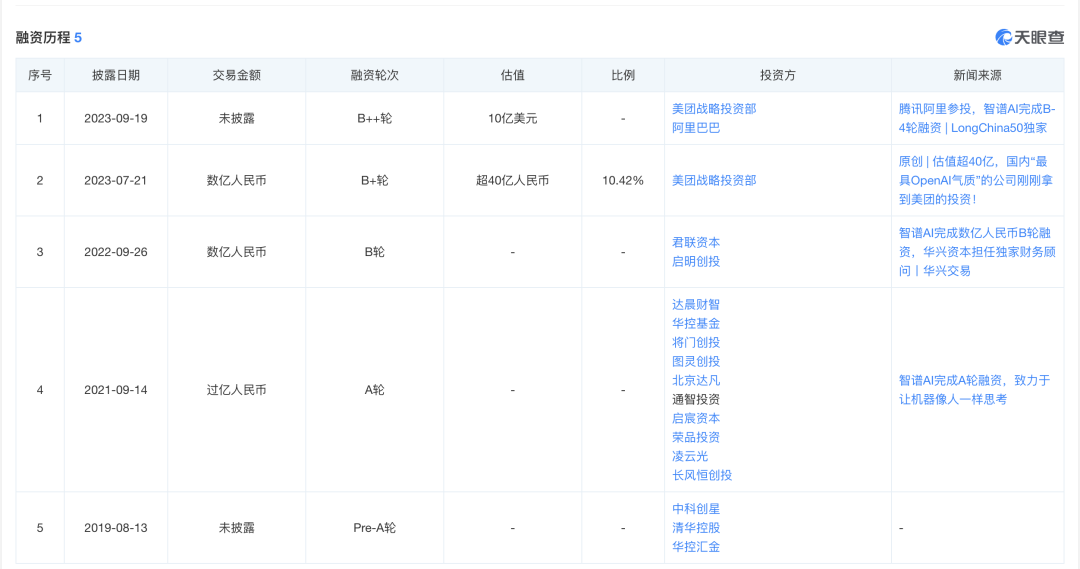Select date cell 2022-09-26
The width and height of the screenshot is (1080, 569).
pyautogui.click(x=116, y=252)
